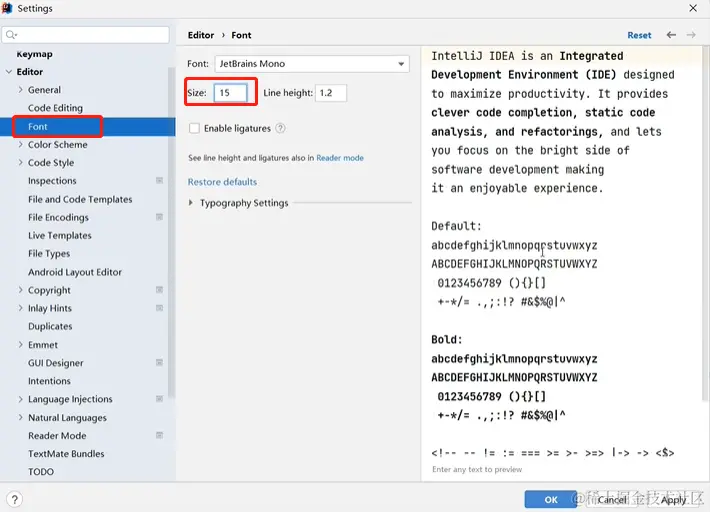Click project-level icon beside GUI Designer

pos(159,362)
